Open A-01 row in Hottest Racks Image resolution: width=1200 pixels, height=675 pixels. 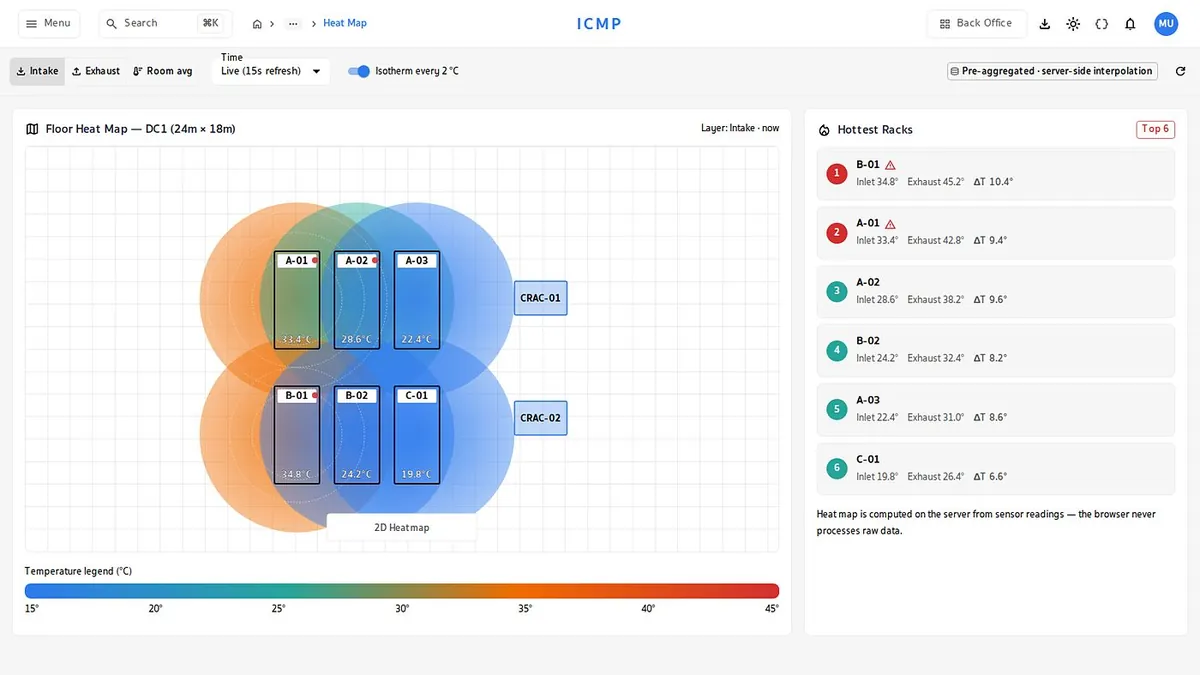point(995,232)
